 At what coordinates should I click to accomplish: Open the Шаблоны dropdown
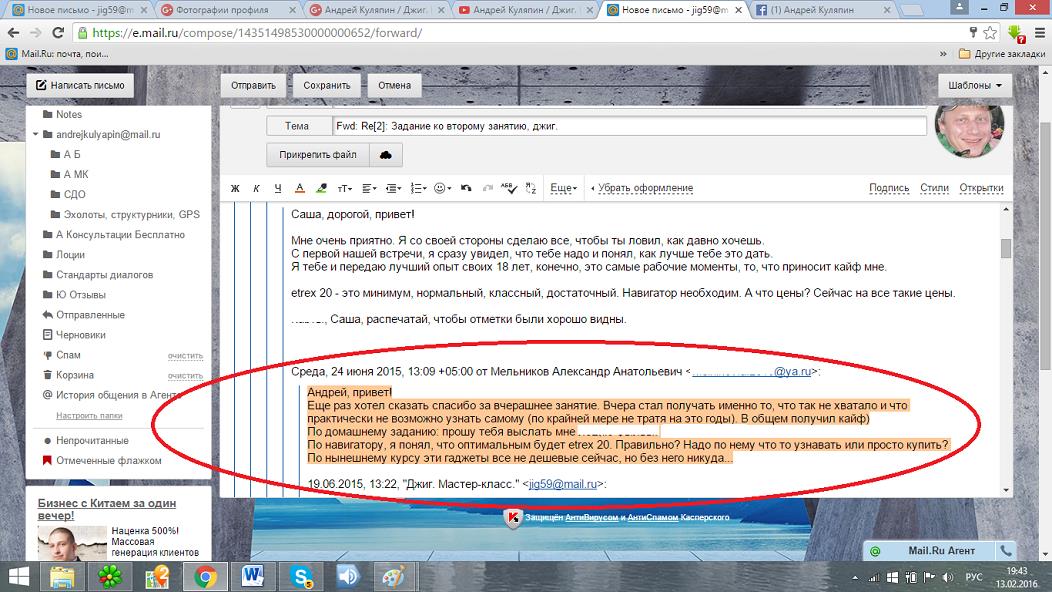coord(975,85)
